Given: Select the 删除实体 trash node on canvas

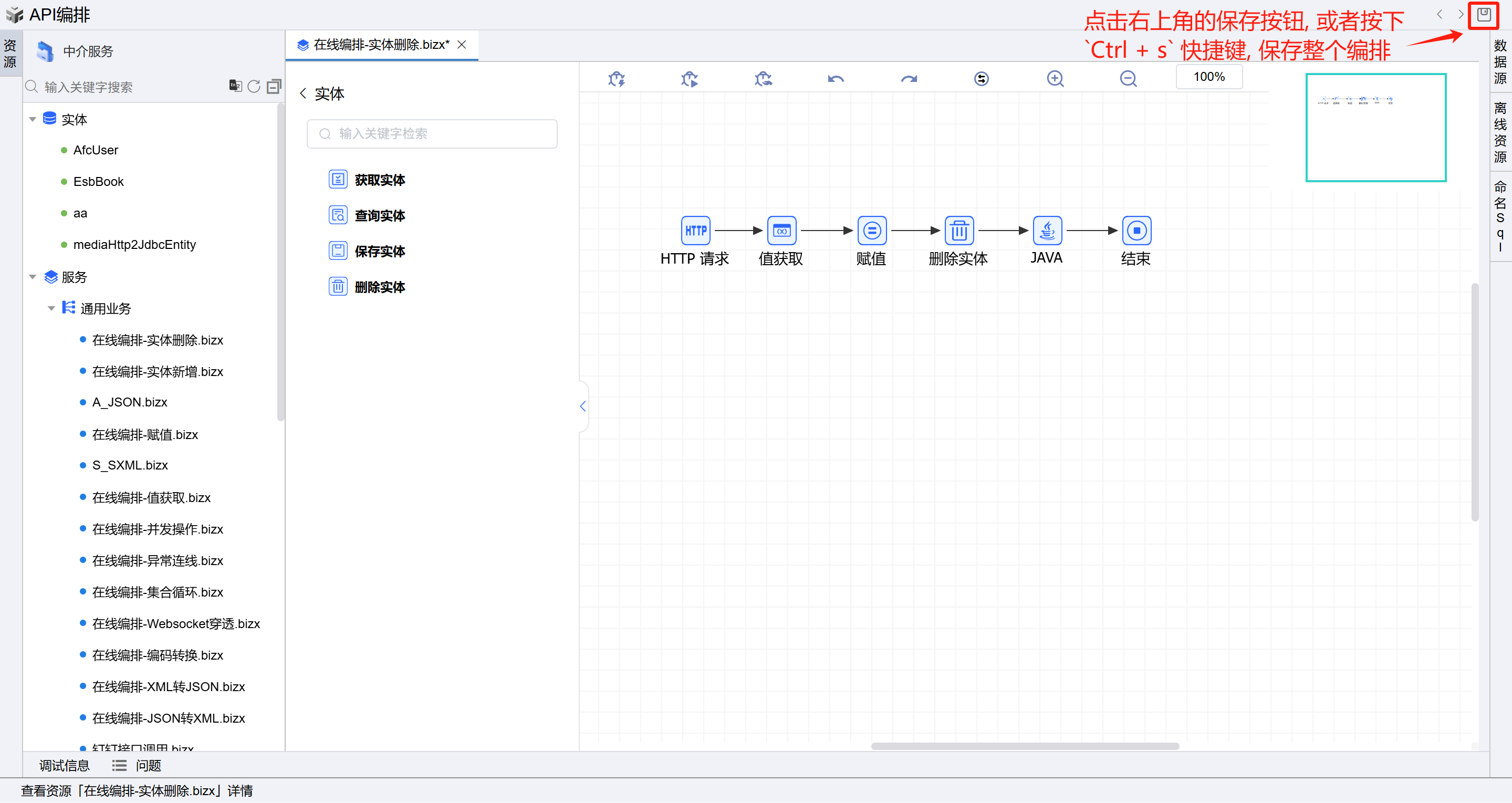Looking at the screenshot, I should 958,231.
